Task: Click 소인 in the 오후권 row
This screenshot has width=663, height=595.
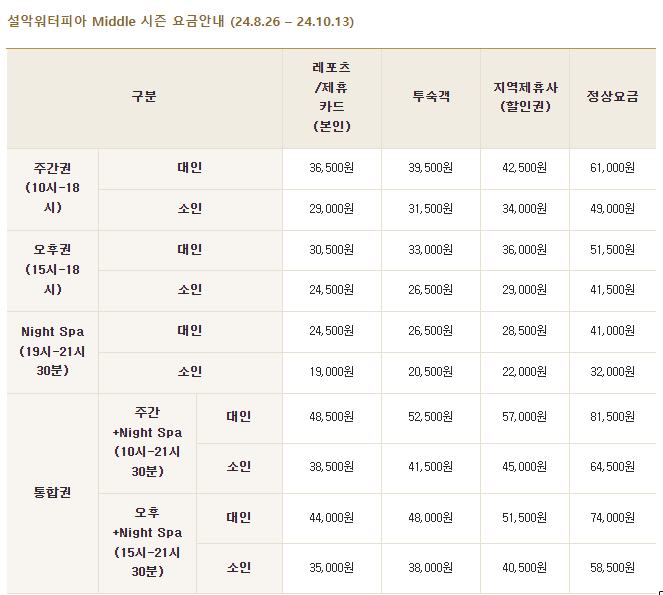Action: click(x=190, y=290)
